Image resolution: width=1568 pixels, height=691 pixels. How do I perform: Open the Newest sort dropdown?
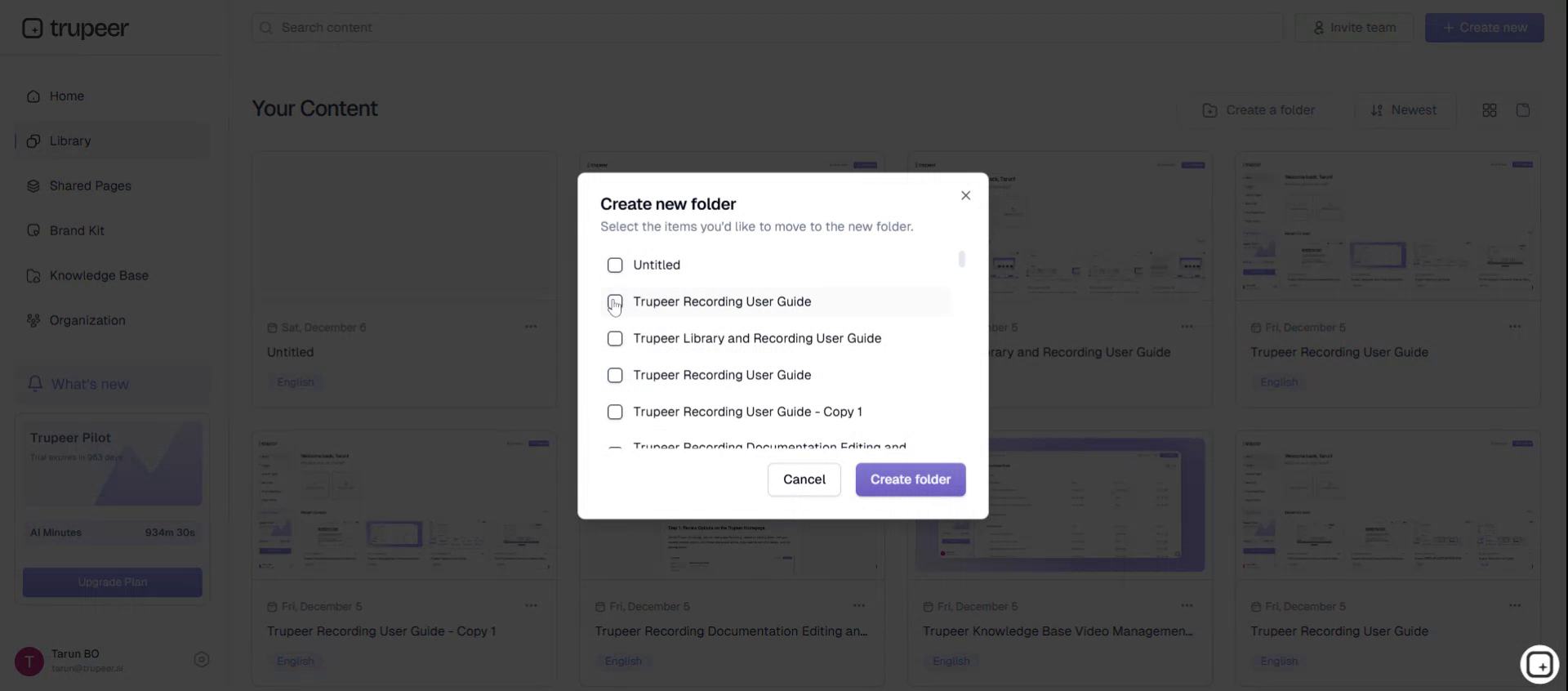[x=1404, y=110]
